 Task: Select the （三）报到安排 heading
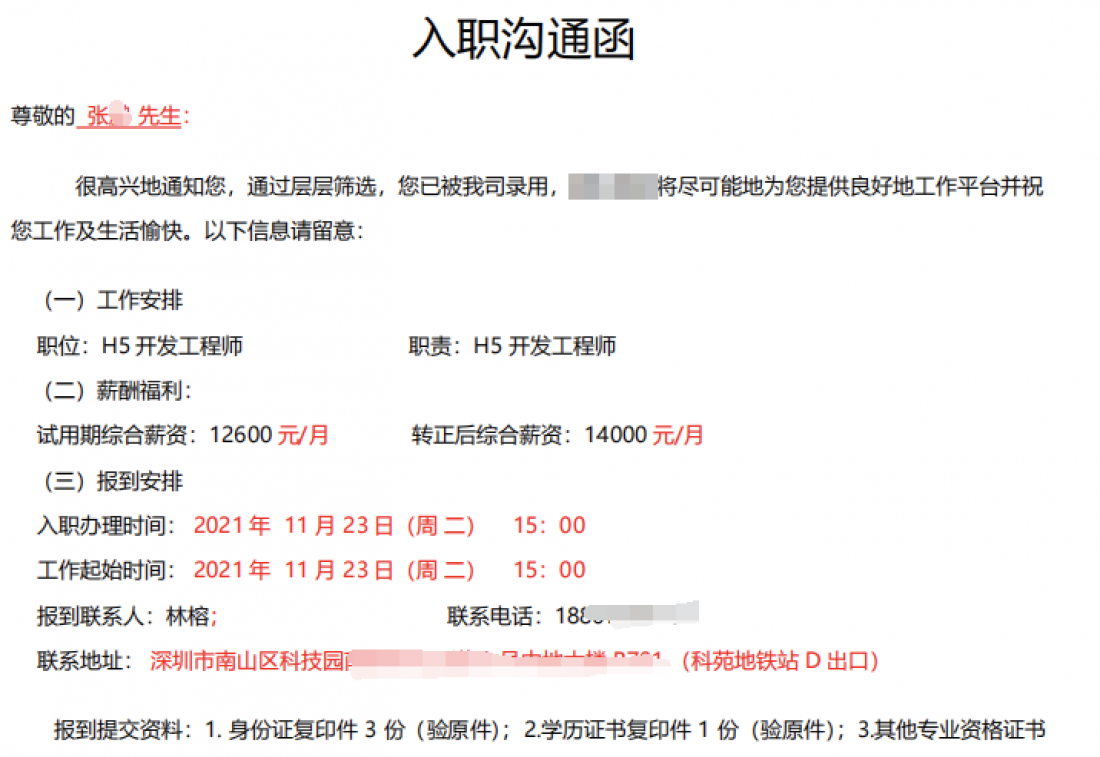(x=110, y=481)
